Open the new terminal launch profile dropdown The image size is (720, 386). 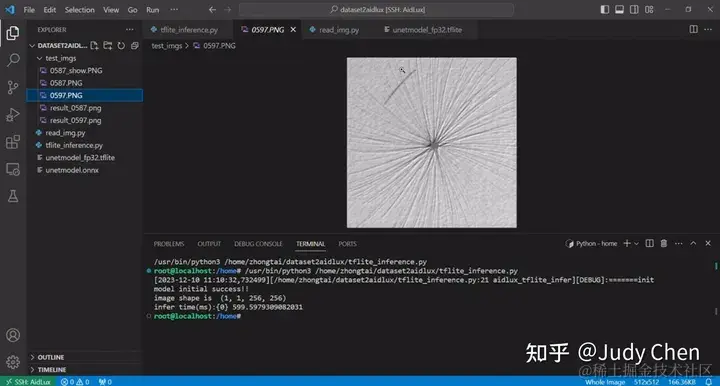point(636,244)
